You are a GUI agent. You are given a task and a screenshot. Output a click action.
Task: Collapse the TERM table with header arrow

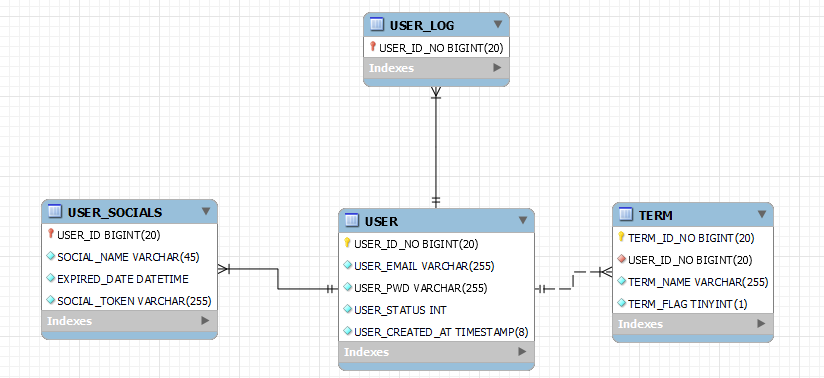coord(762,214)
